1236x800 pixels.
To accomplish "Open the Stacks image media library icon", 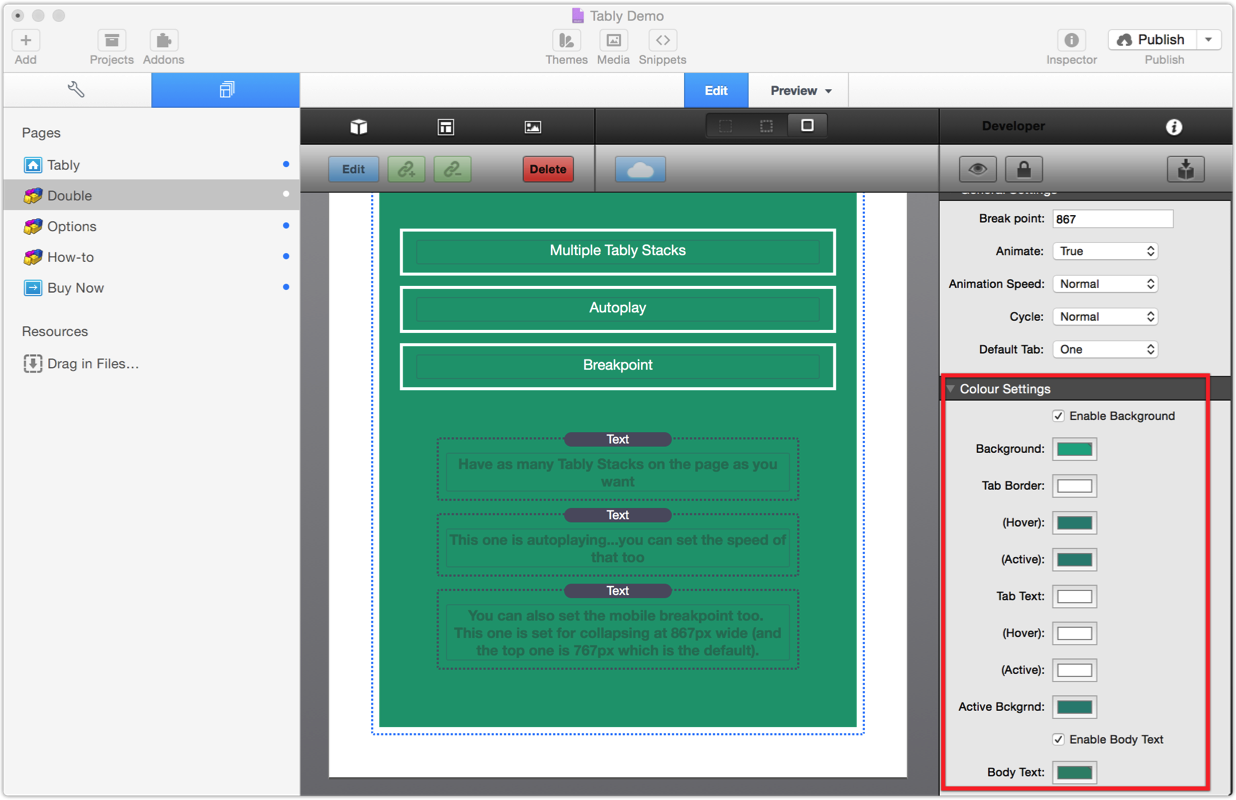I will 533,127.
